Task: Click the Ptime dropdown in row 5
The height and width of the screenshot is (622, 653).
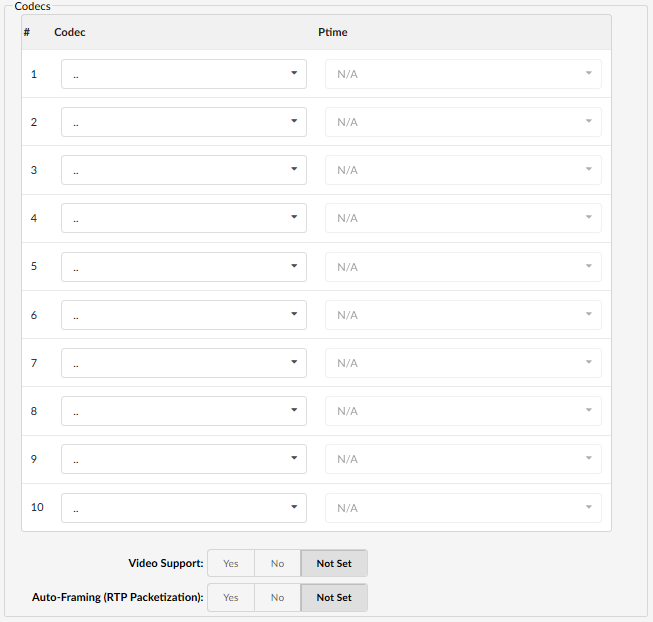Action: click(463, 266)
